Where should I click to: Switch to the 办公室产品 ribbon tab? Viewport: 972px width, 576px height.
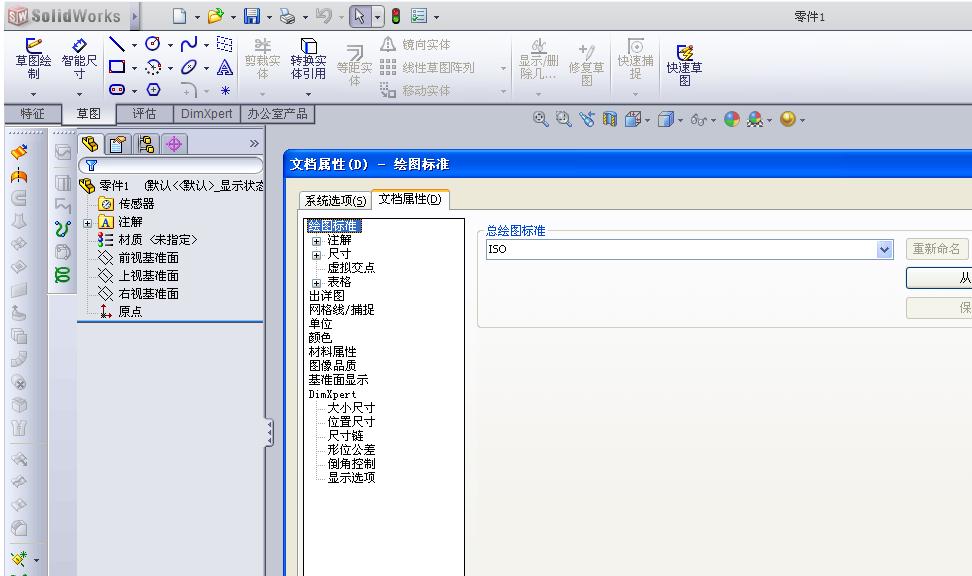point(277,114)
